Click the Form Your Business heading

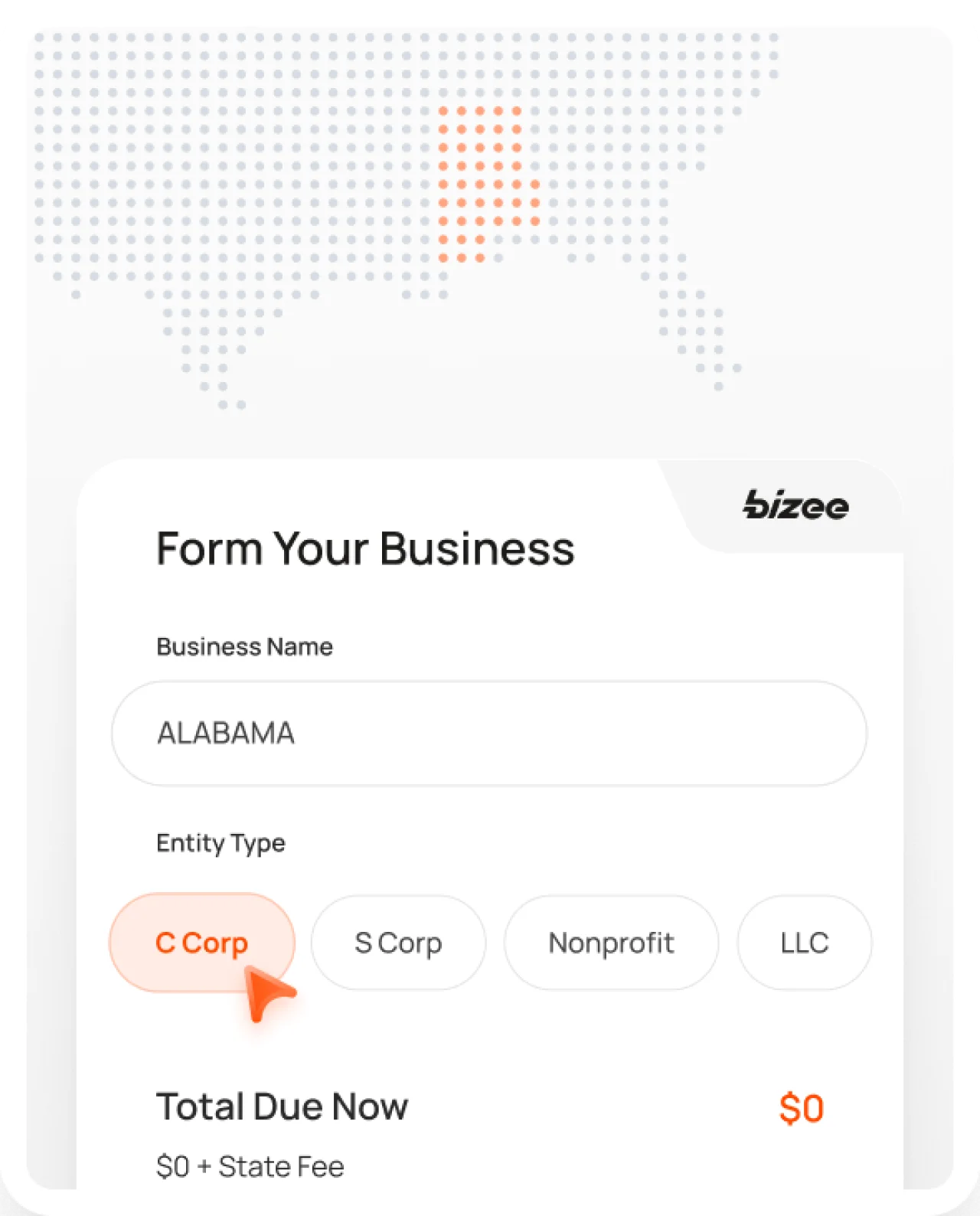coord(366,548)
